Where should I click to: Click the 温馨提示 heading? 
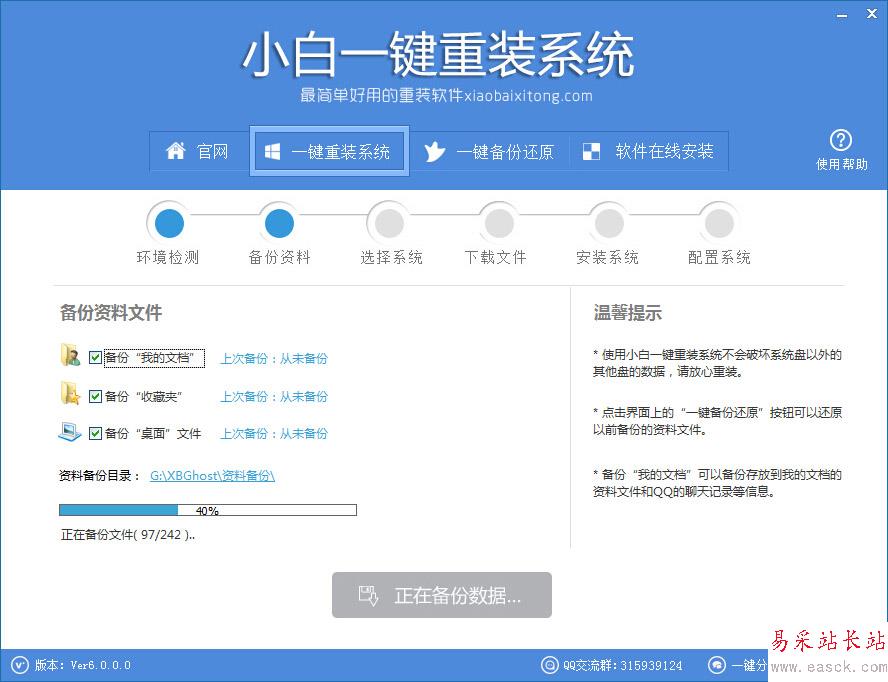click(x=627, y=313)
